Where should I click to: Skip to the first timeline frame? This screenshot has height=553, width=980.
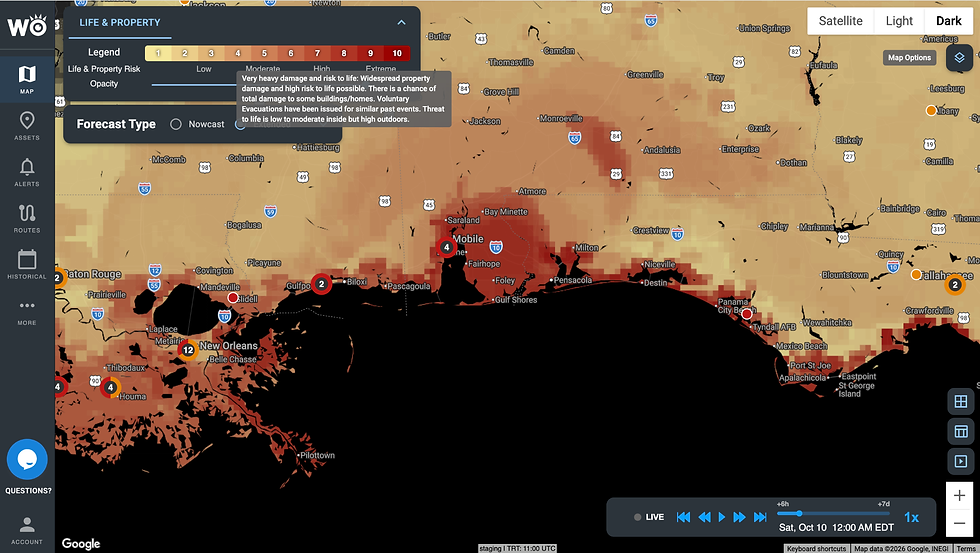point(683,517)
